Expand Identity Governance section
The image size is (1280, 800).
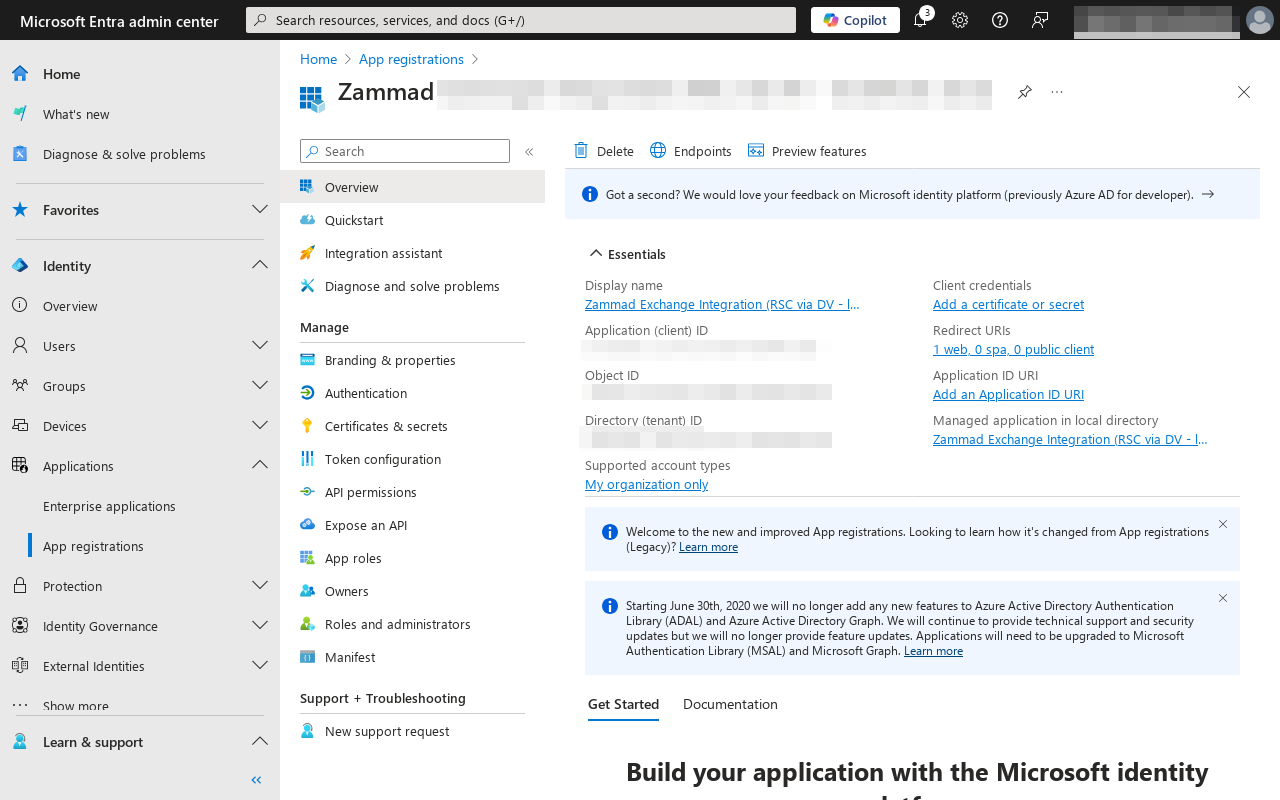(260, 625)
